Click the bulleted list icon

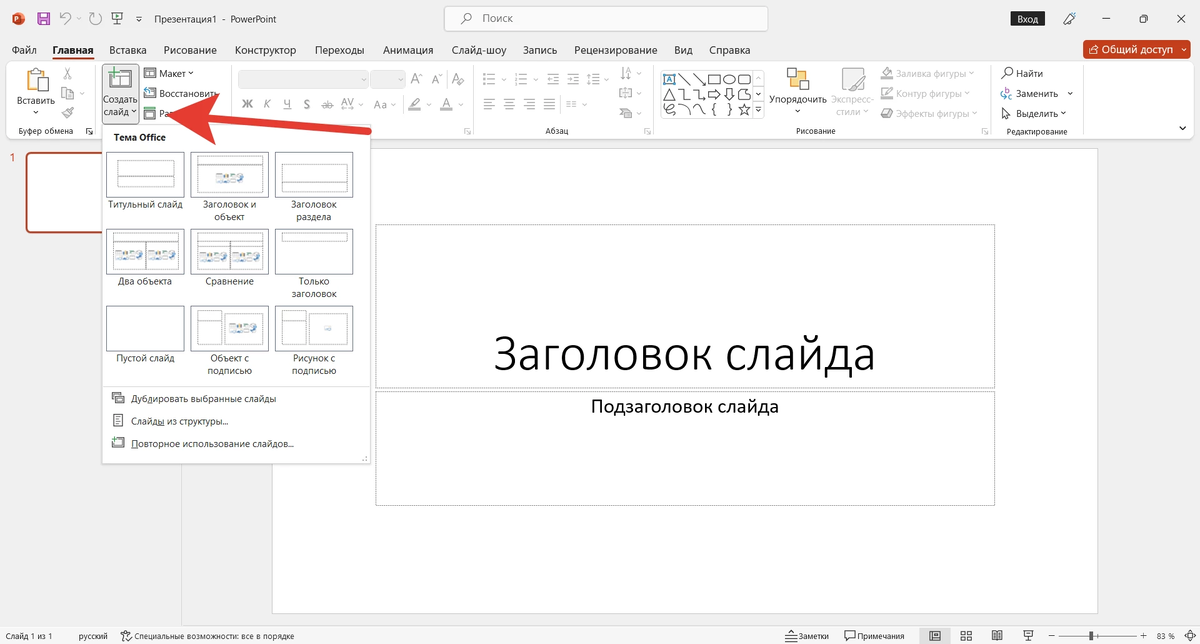click(489, 79)
